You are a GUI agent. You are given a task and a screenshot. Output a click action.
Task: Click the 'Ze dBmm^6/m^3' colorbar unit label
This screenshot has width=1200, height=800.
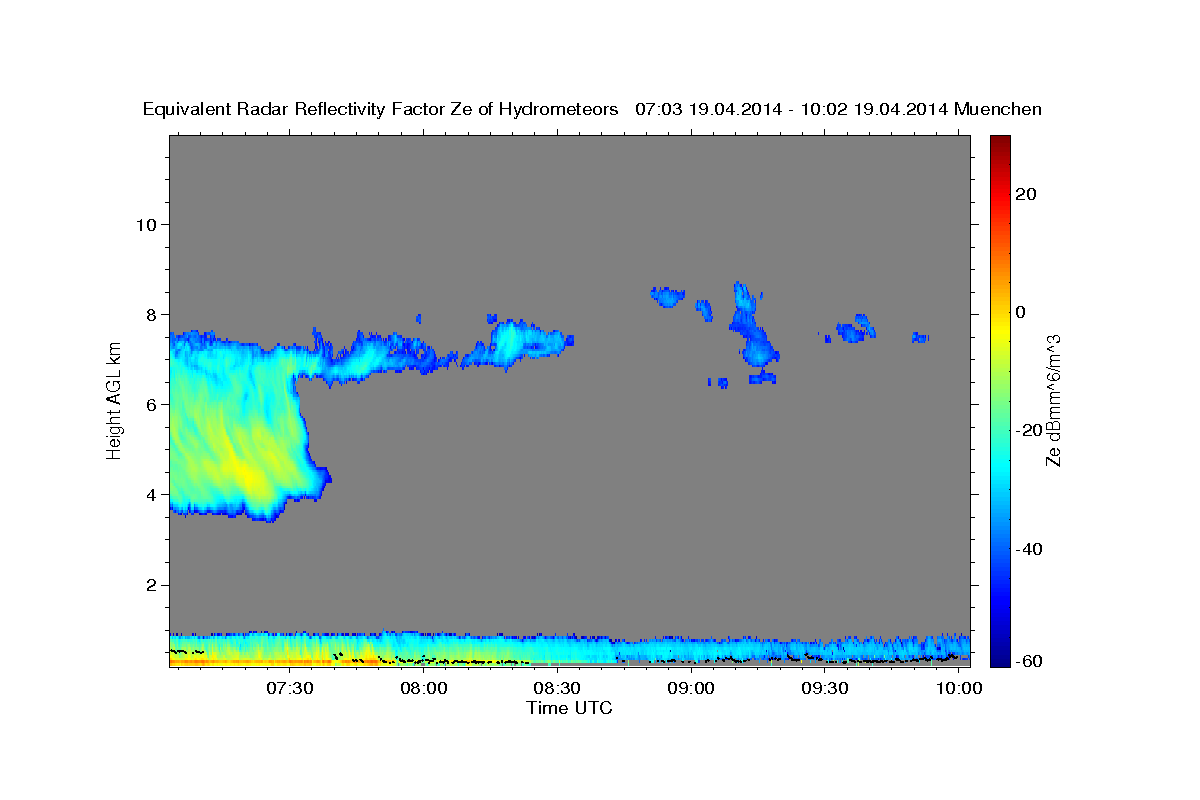click(x=1053, y=401)
